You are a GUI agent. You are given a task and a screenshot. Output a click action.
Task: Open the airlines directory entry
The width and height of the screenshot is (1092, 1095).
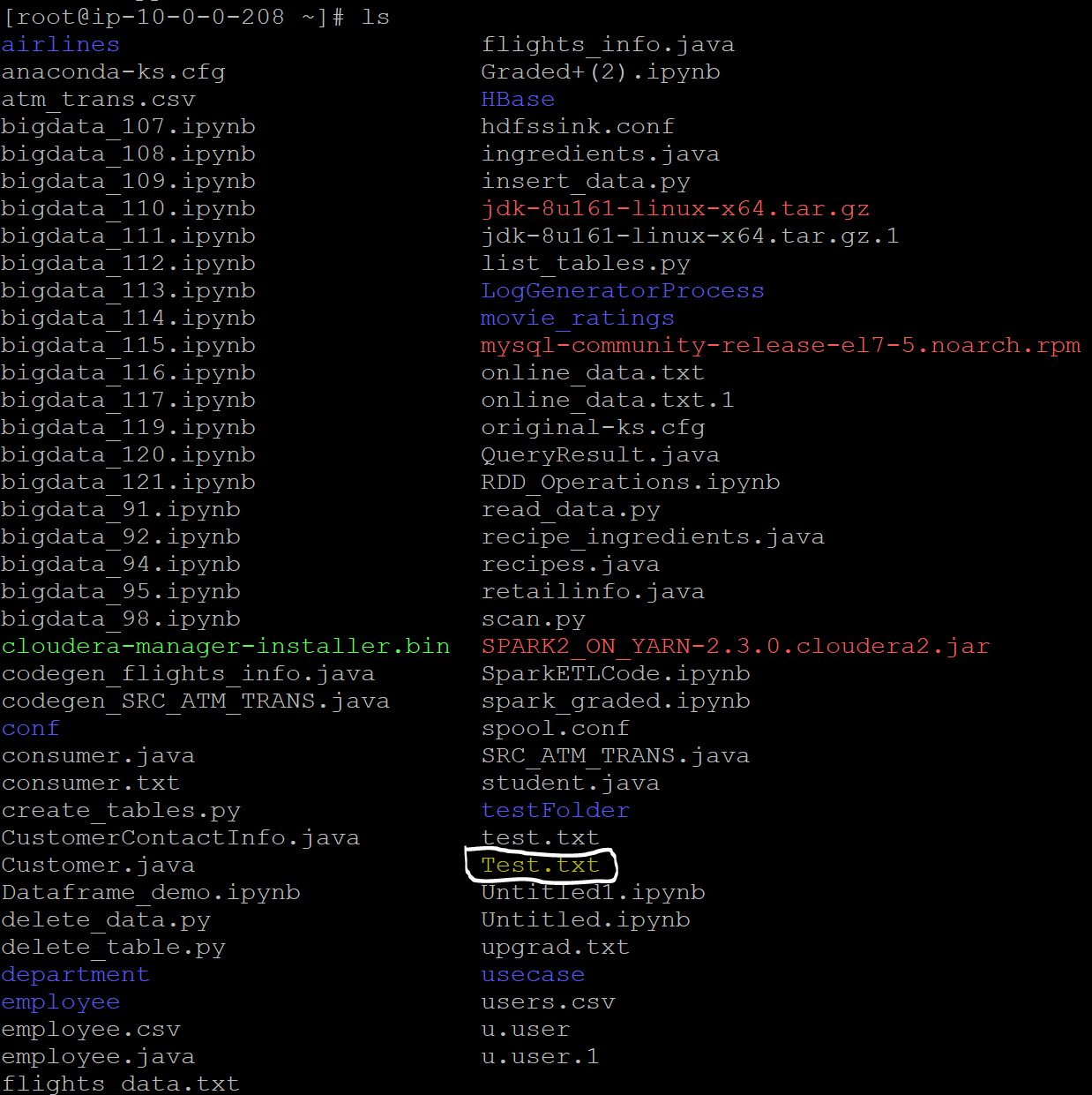pos(59,43)
